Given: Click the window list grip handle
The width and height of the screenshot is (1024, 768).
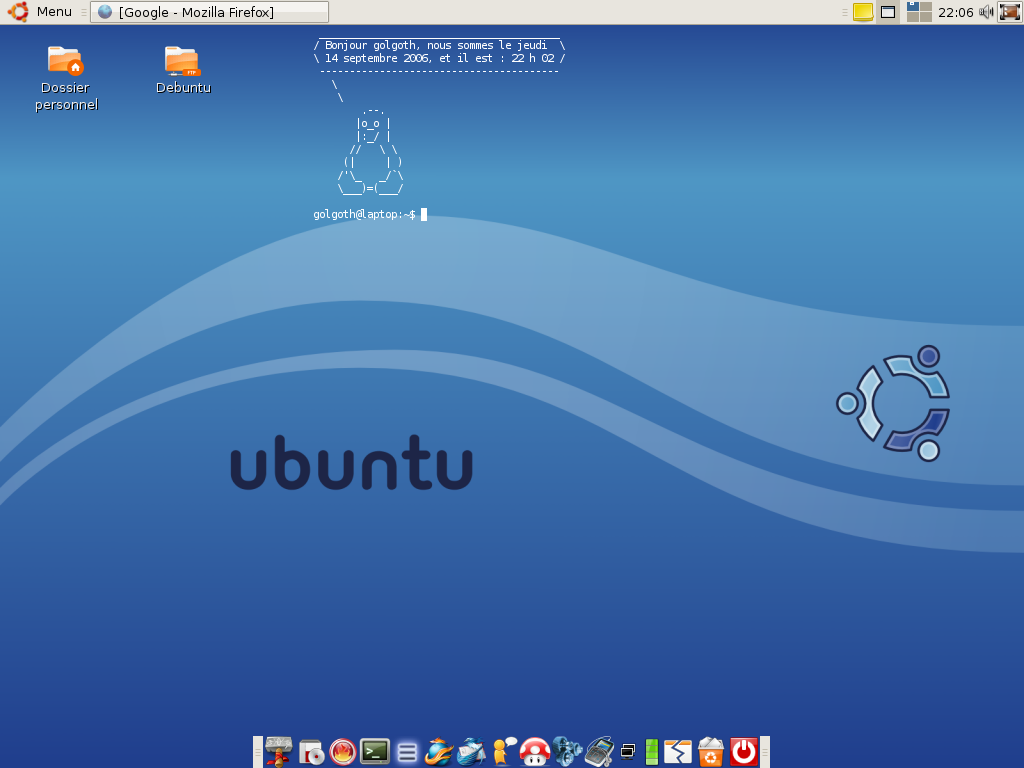Looking at the screenshot, I should [84, 12].
